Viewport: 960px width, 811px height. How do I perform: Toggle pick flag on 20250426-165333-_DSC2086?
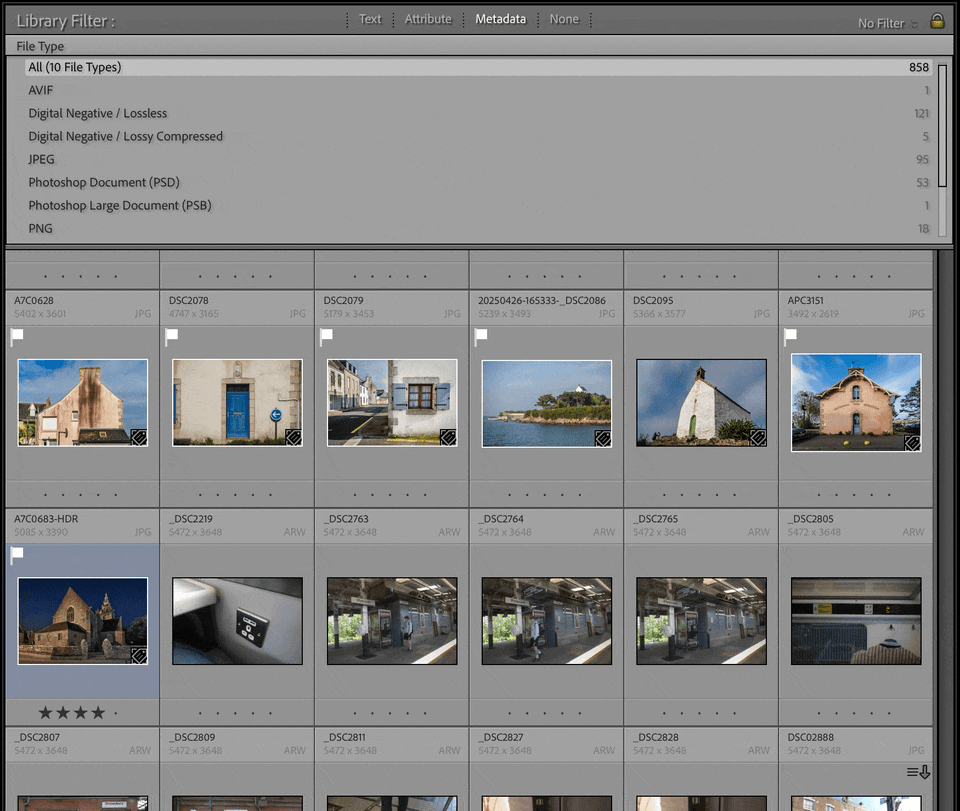(x=481, y=335)
